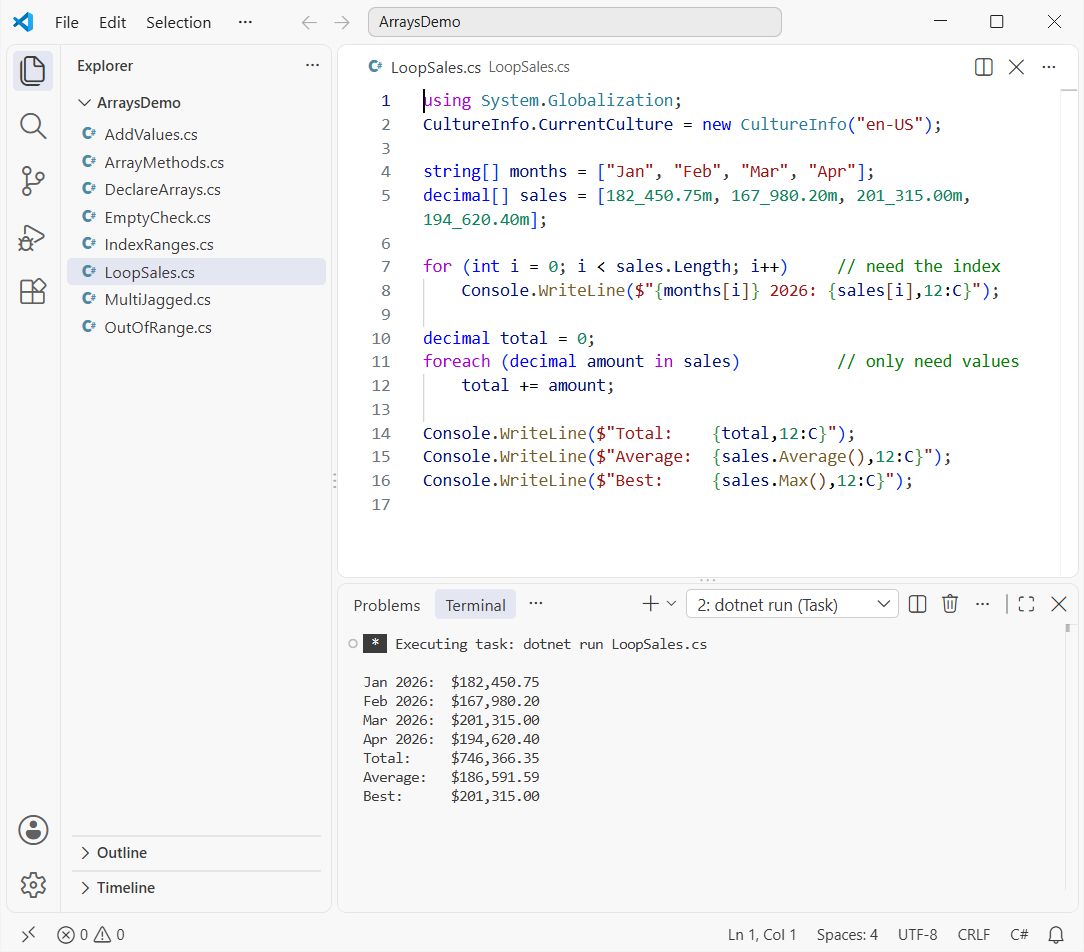Change language mode via C#

[1019, 935]
